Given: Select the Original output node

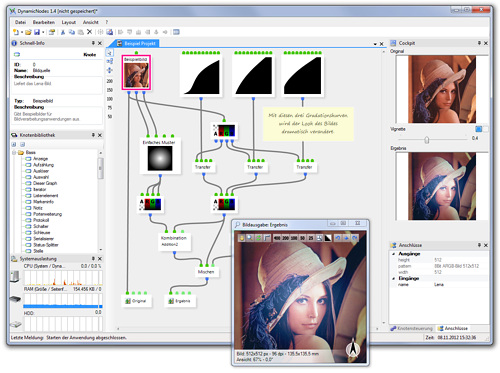Looking at the screenshot, I should point(136,301).
